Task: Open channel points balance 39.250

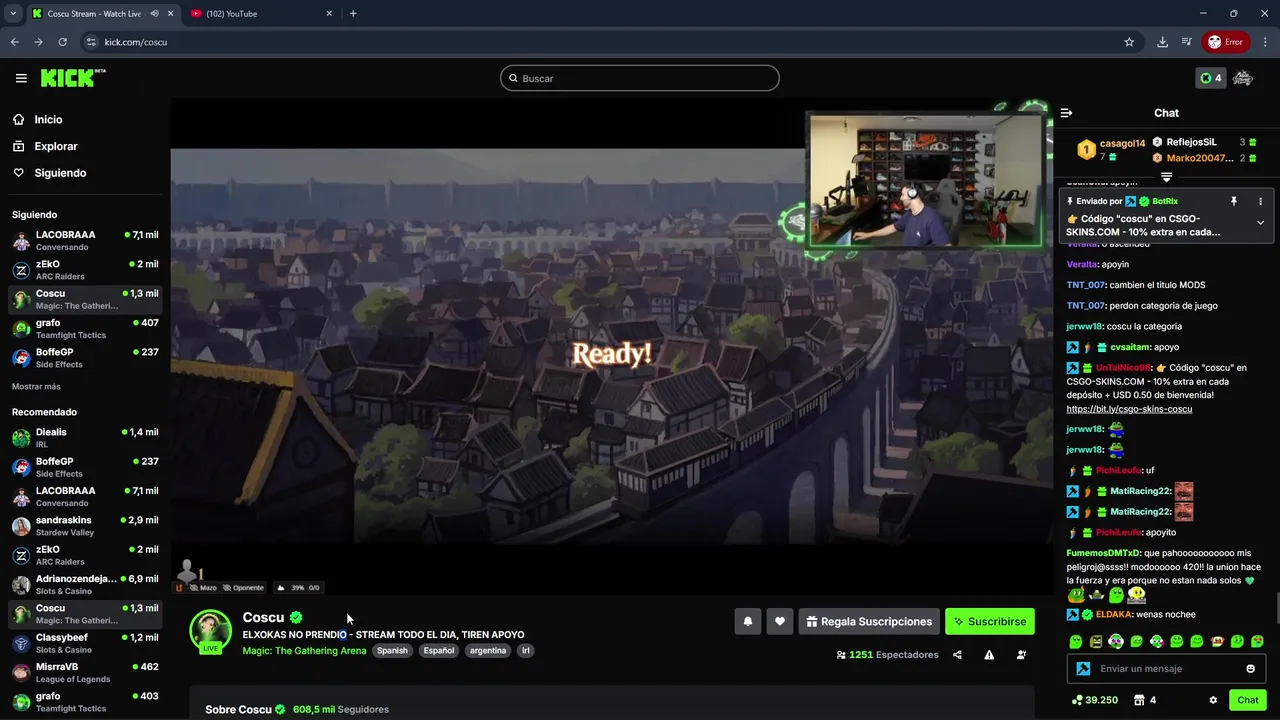Action: 1094,700
